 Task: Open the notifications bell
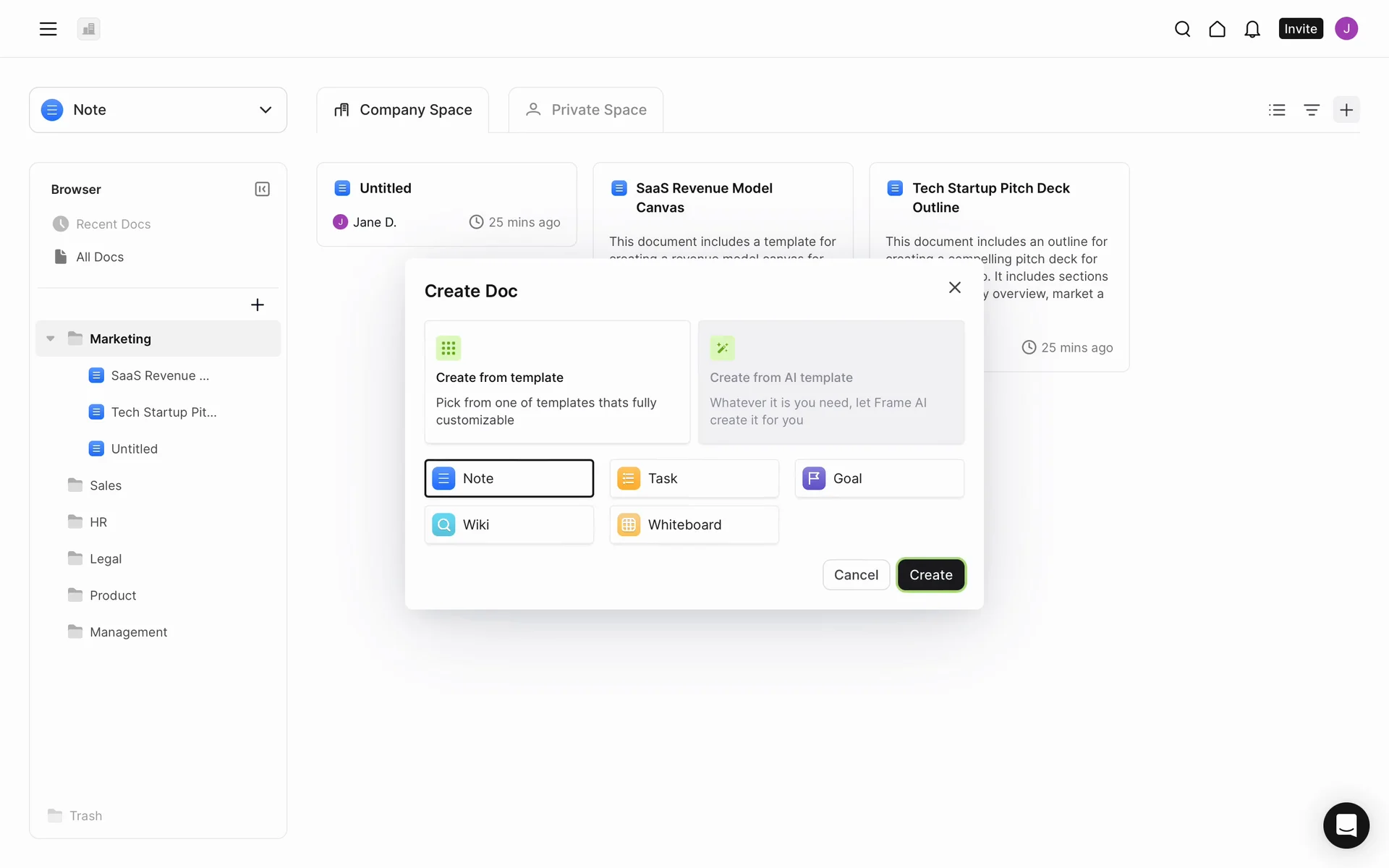point(1252,29)
